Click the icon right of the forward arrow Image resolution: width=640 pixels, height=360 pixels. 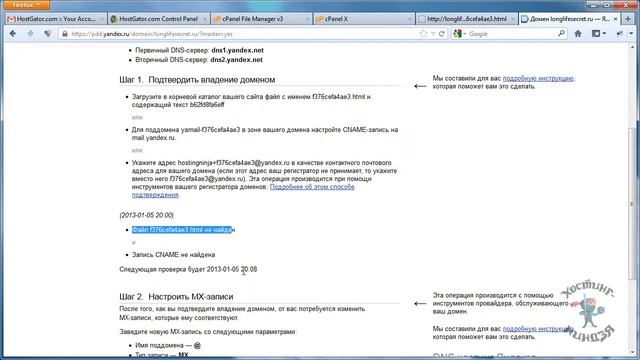click(48, 34)
